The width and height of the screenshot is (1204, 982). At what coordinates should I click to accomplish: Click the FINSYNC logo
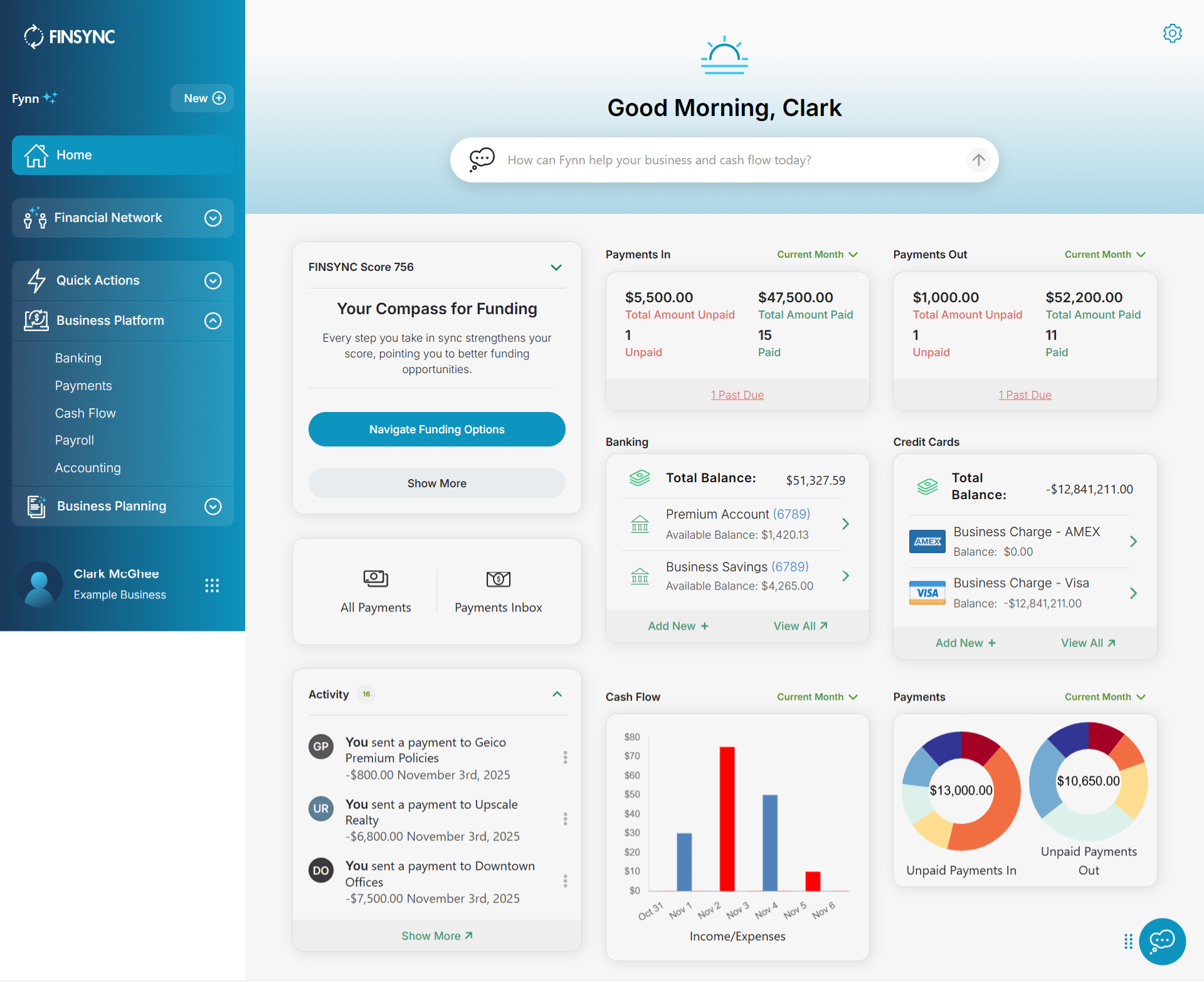coord(68,36)
